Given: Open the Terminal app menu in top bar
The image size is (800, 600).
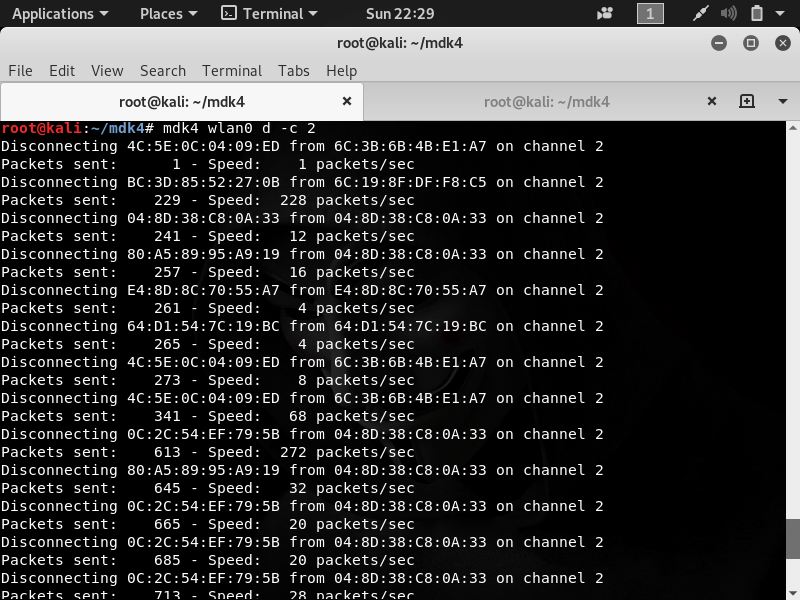Looking at the screenshot, I should [269, 14].
